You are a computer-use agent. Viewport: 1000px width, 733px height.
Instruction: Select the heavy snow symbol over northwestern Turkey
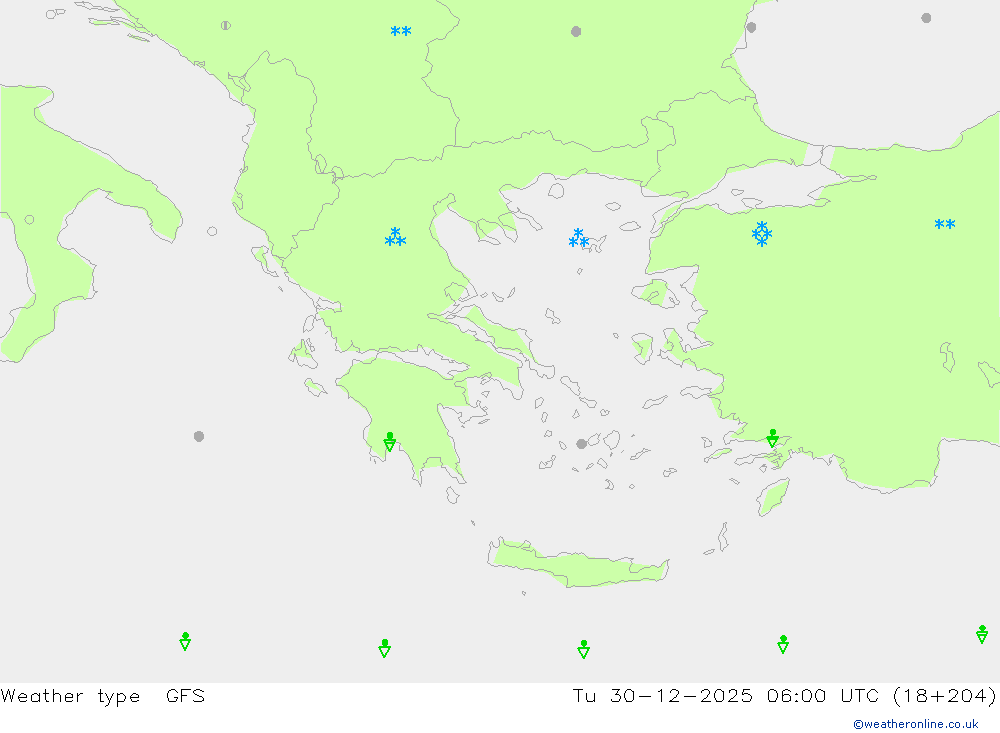coord(761,234)
